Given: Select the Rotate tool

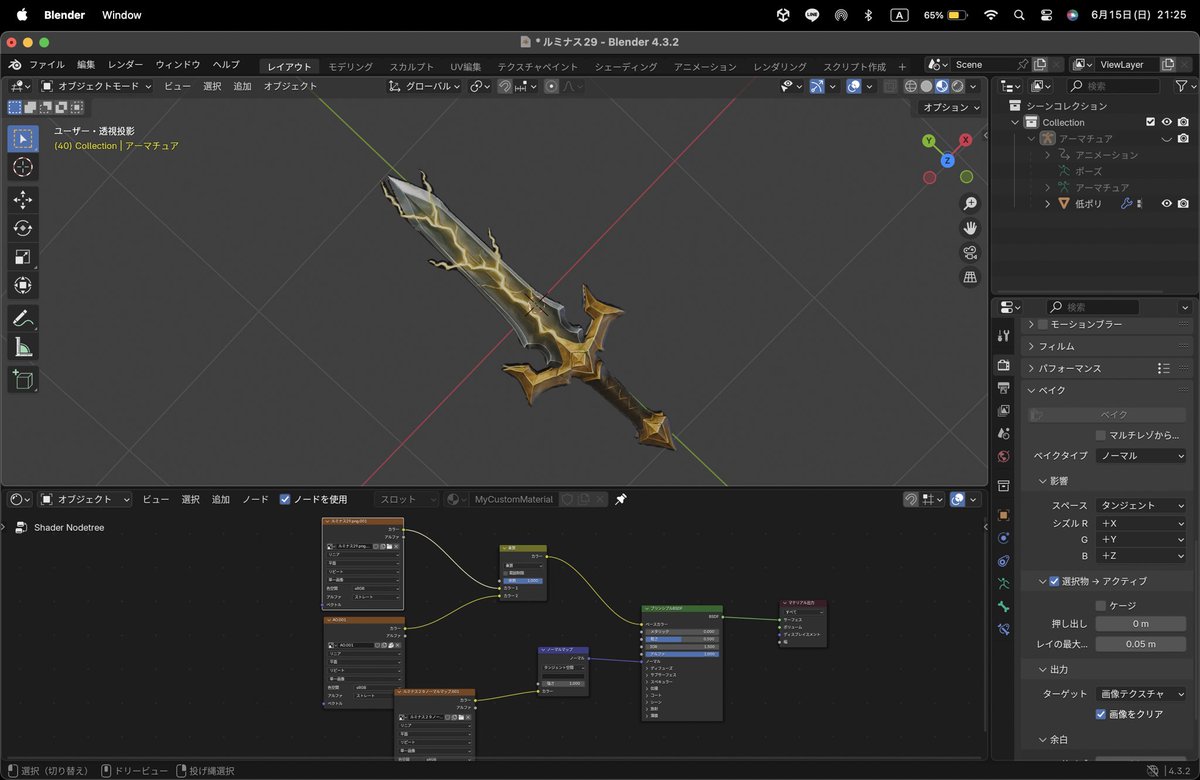Looking at the screenshot, I should (23, 228).
